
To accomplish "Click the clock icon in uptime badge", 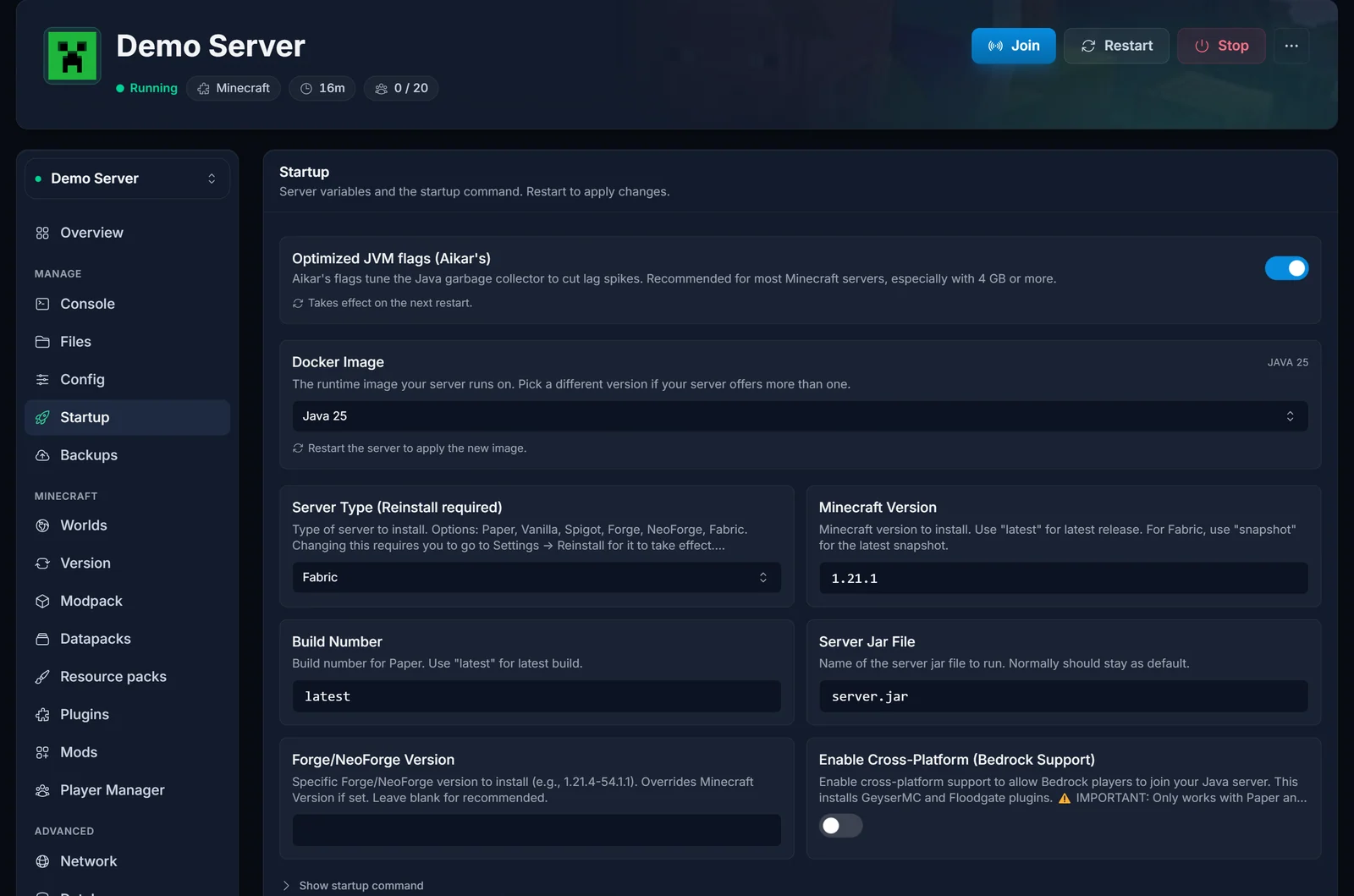I will (x=306, y=88).
